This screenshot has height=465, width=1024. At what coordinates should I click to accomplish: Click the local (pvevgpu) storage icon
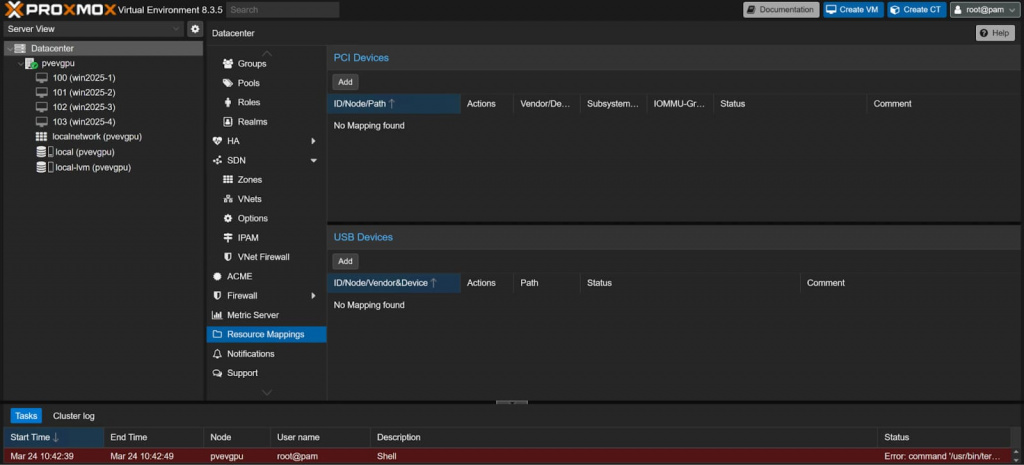44,152
